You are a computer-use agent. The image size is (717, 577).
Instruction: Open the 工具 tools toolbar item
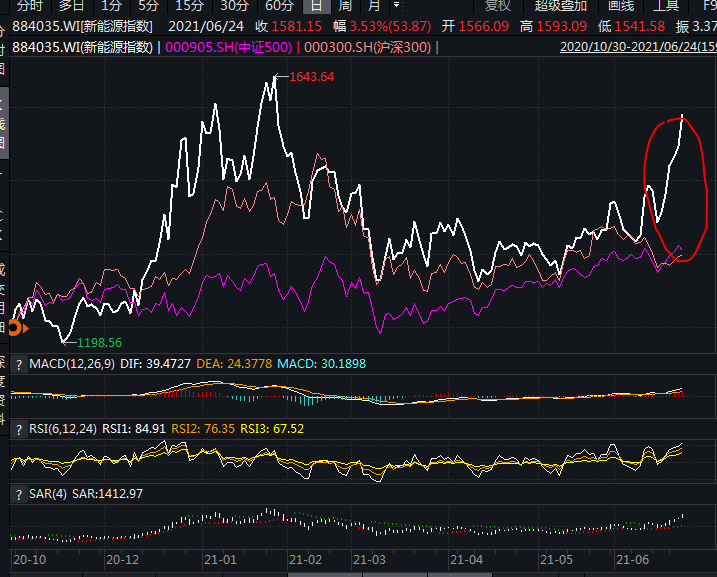(667, 6)
